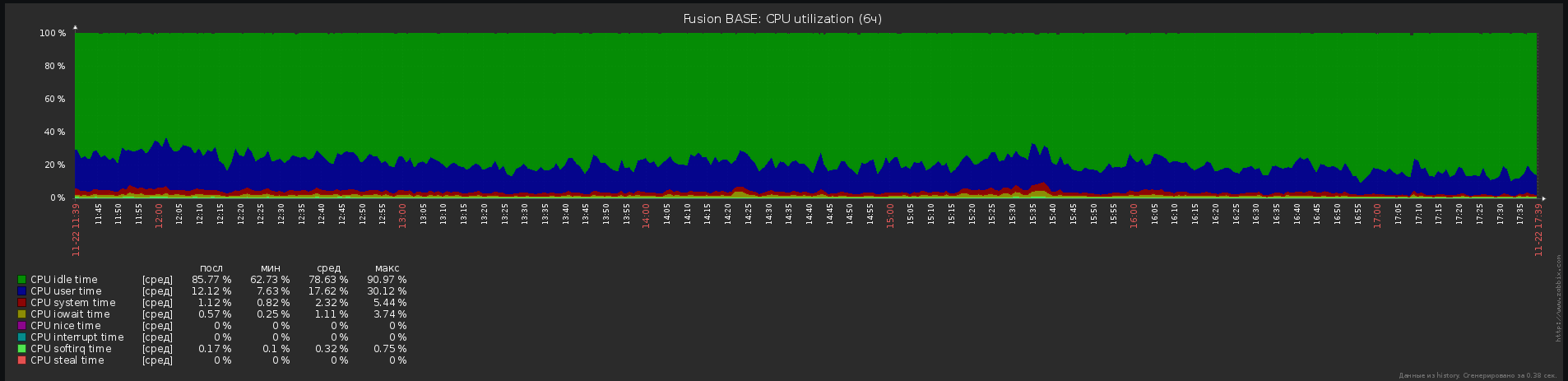This screenshot has width=1568, height=381.
Task: Click user time last value '12.12 %'
Action: tap(211, 291)
